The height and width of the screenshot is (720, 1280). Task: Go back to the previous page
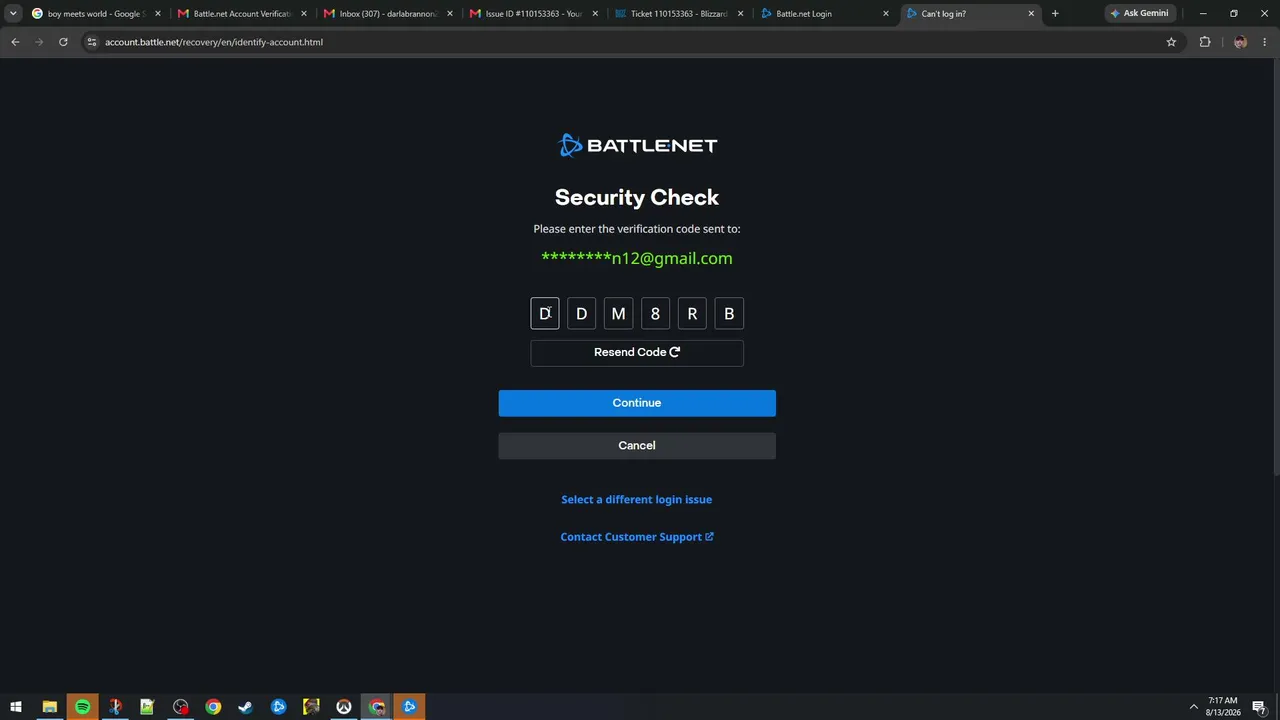pyautogui.click(x=15, y=42)
